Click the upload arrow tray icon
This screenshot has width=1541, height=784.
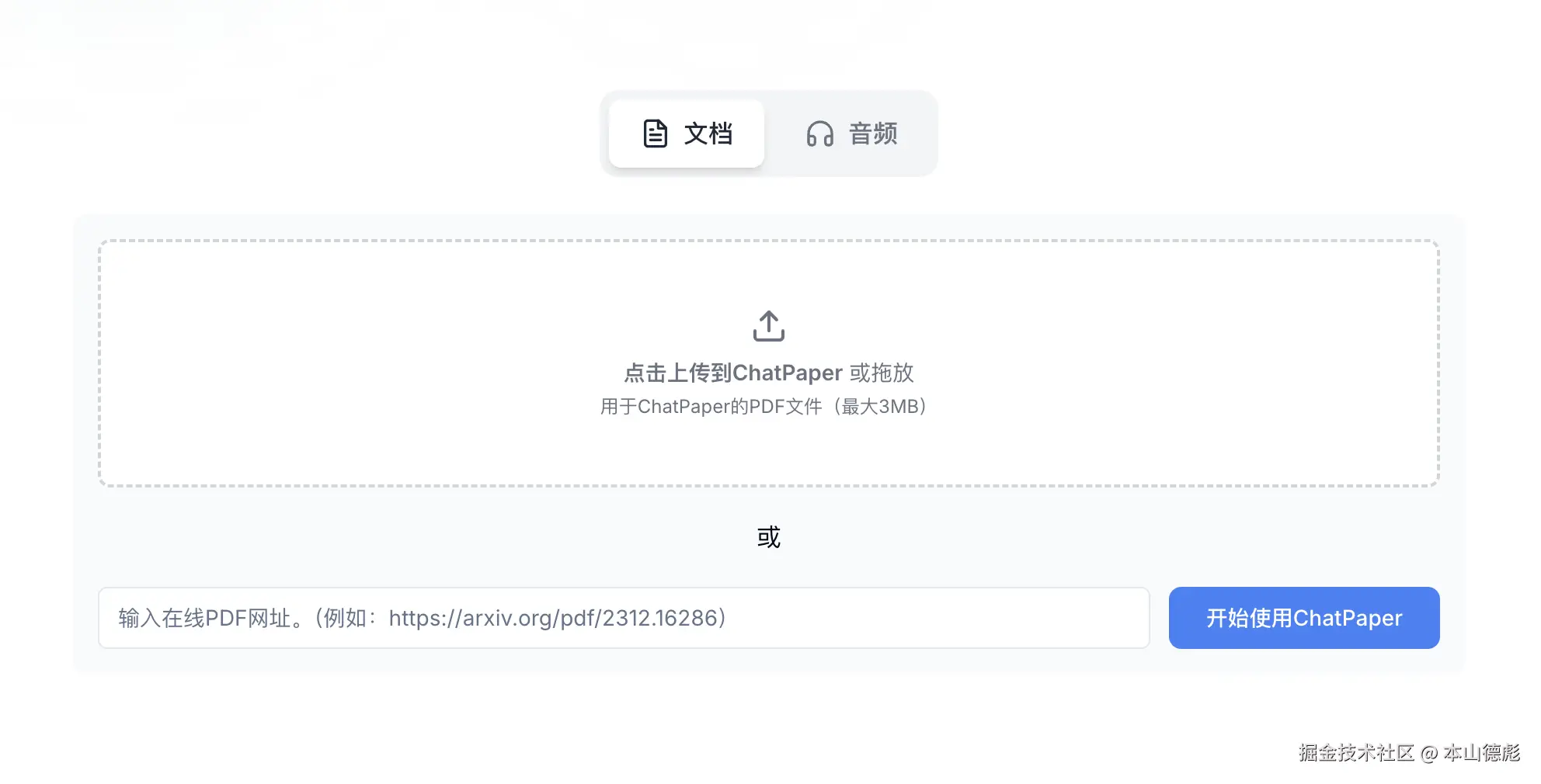click(769, 326)
